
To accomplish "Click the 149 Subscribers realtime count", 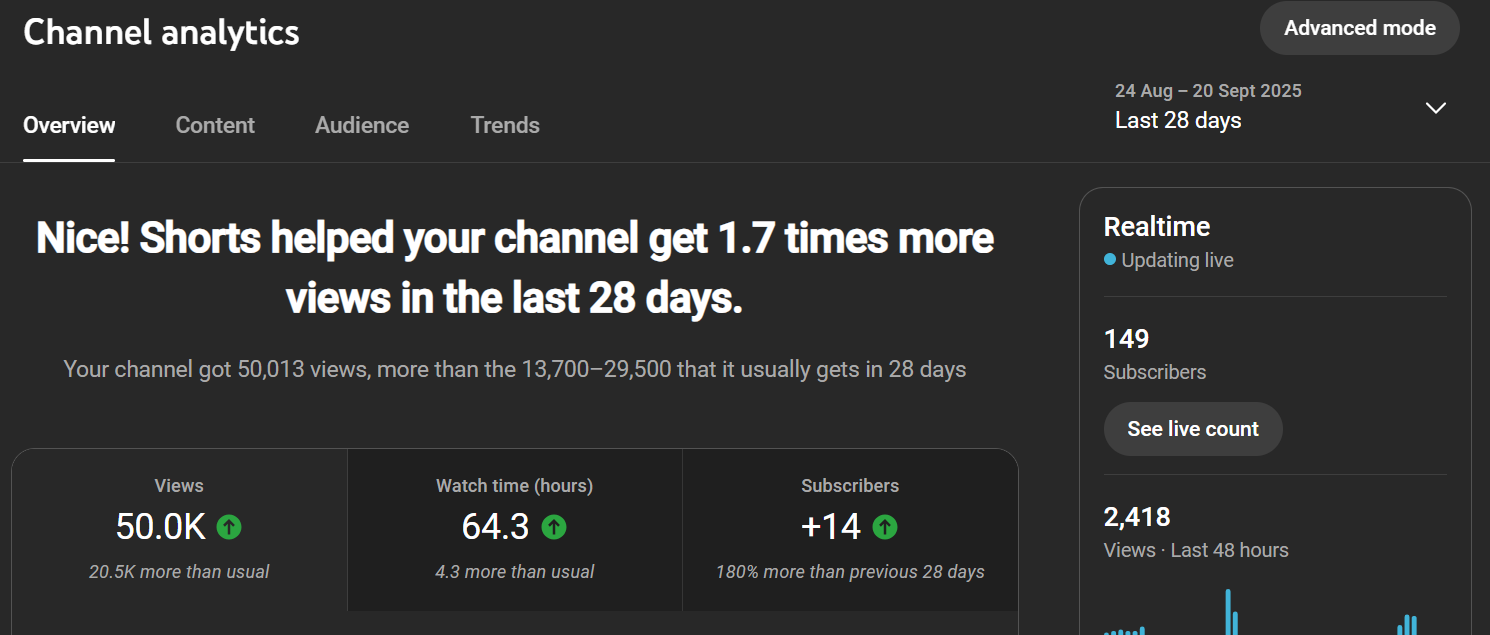I will [x=1126, y=340].
